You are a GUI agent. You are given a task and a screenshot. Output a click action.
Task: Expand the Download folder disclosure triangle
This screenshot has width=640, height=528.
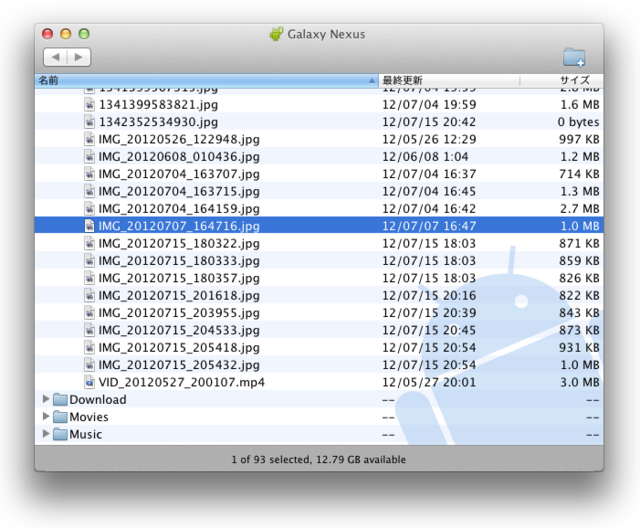click(46, 399)
